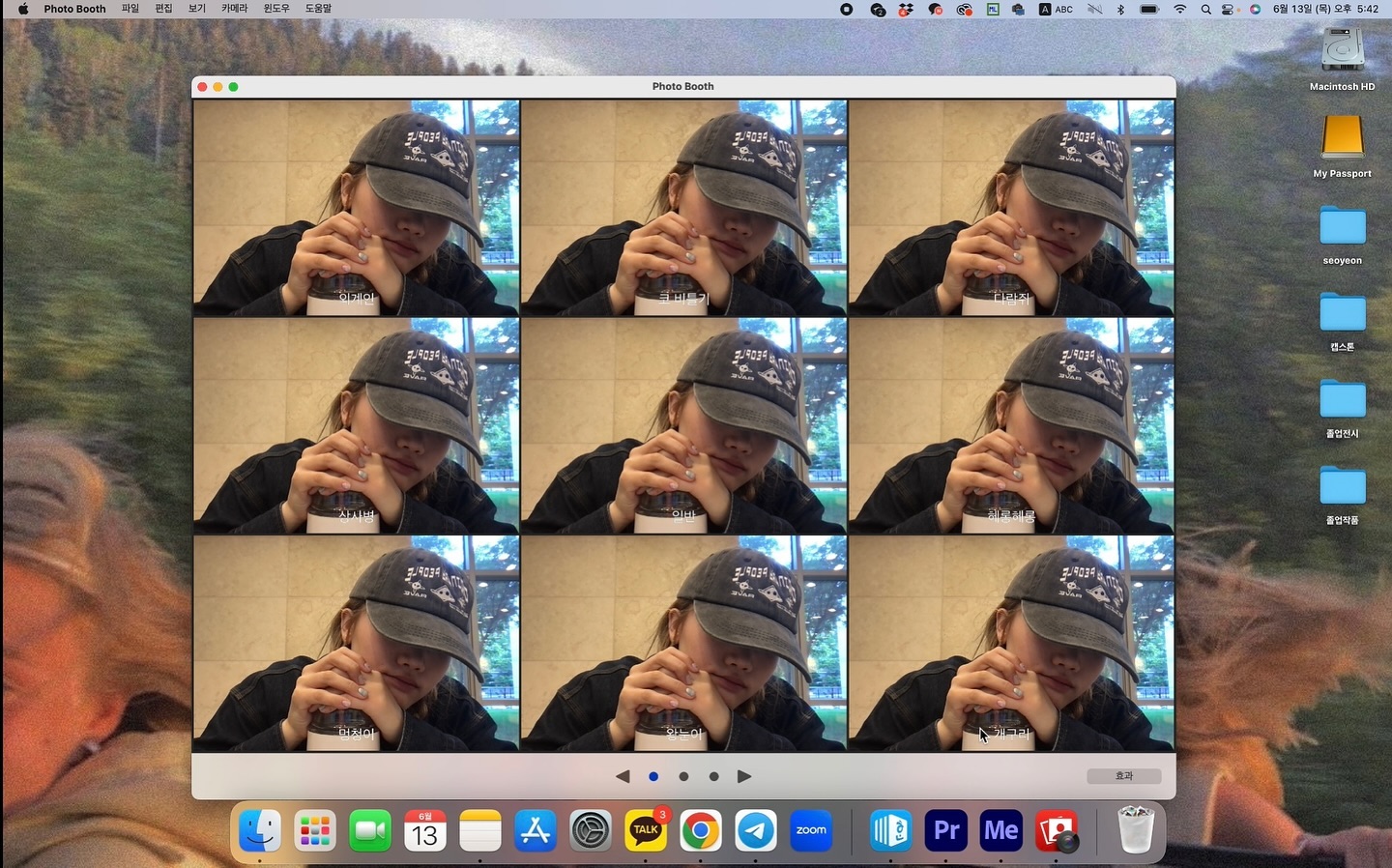Launch Zoom from the Dock
The image size is (1392, 868).
(x=811, y=830)
